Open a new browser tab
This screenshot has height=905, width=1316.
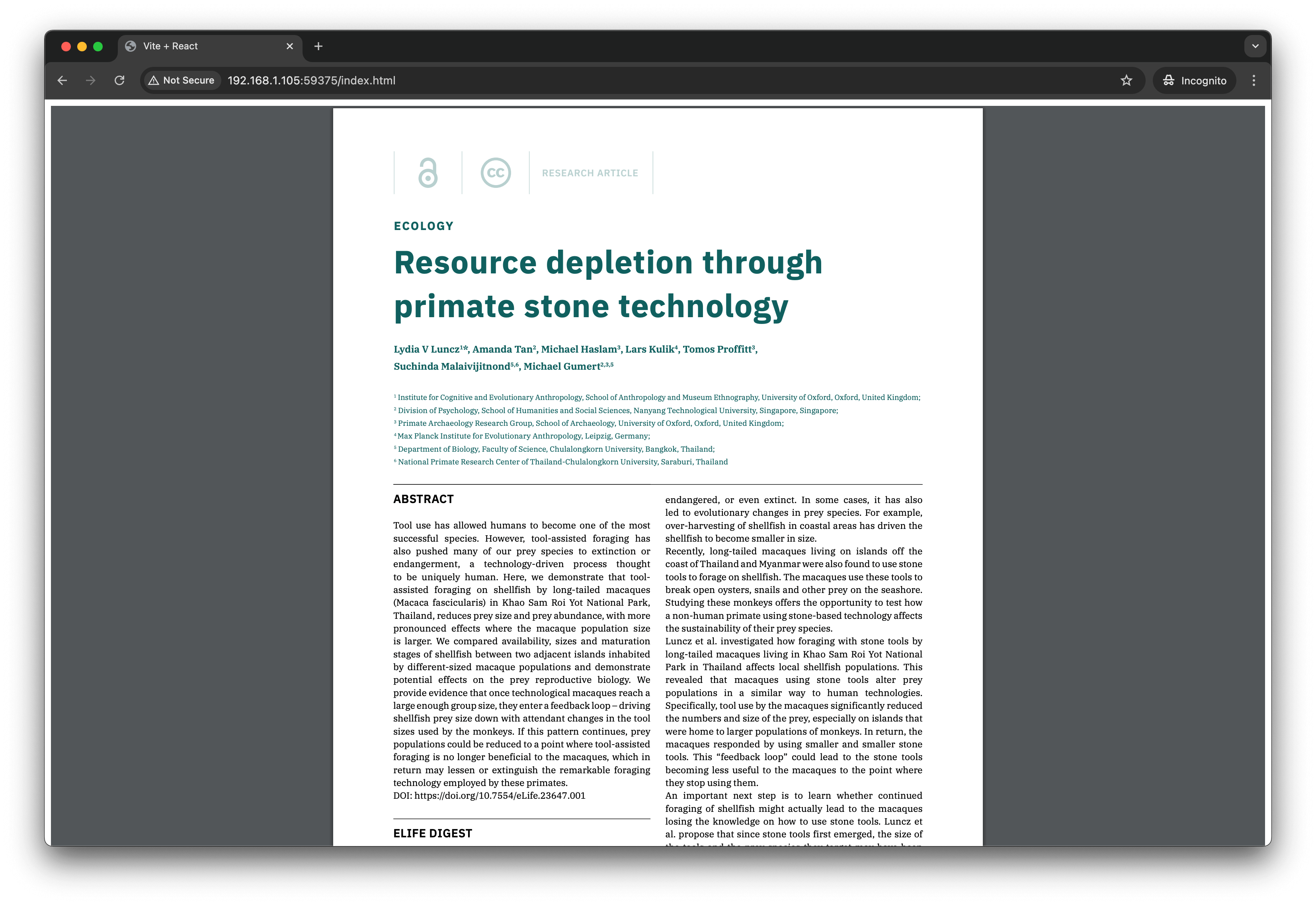point(318,46)
